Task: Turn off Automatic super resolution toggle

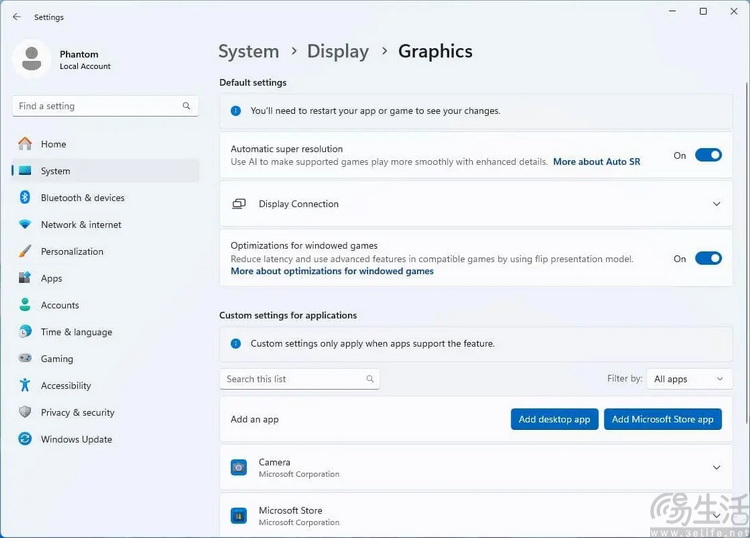Action: (x=708, y=155)
